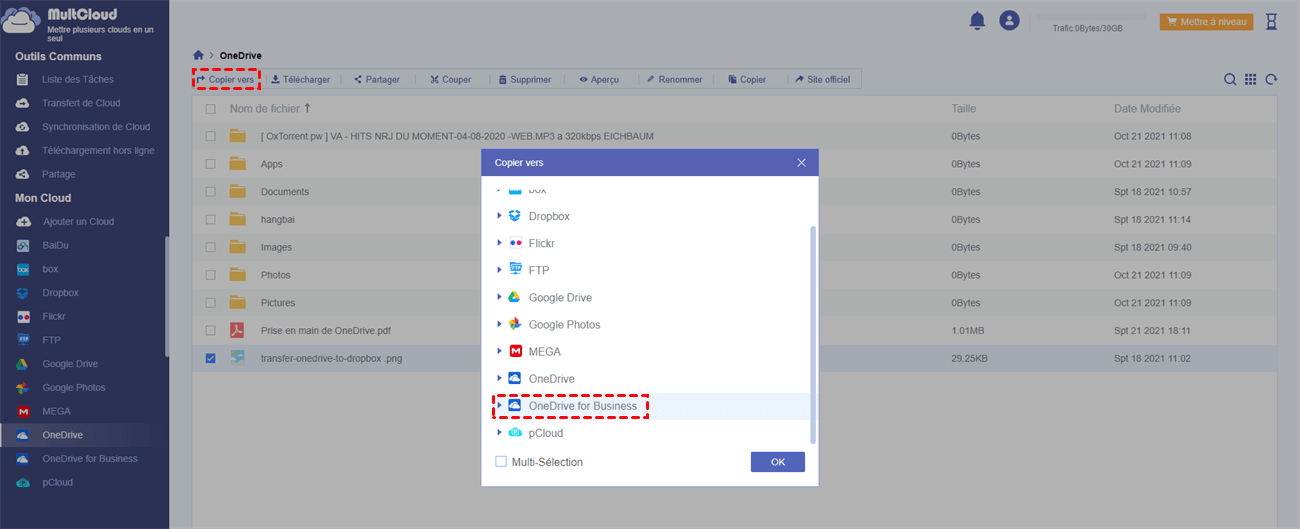
Task: Open search with the magnifier icon
Action: (1230, 80)
